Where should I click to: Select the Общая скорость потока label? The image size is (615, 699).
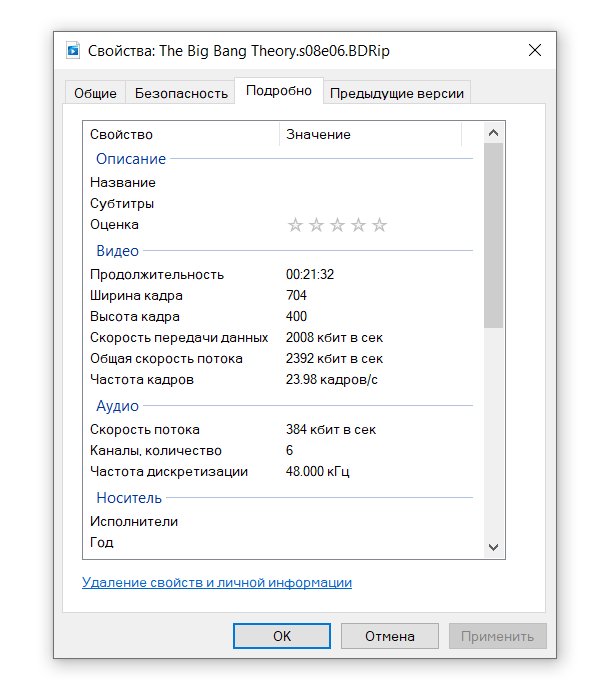(166, 358)
